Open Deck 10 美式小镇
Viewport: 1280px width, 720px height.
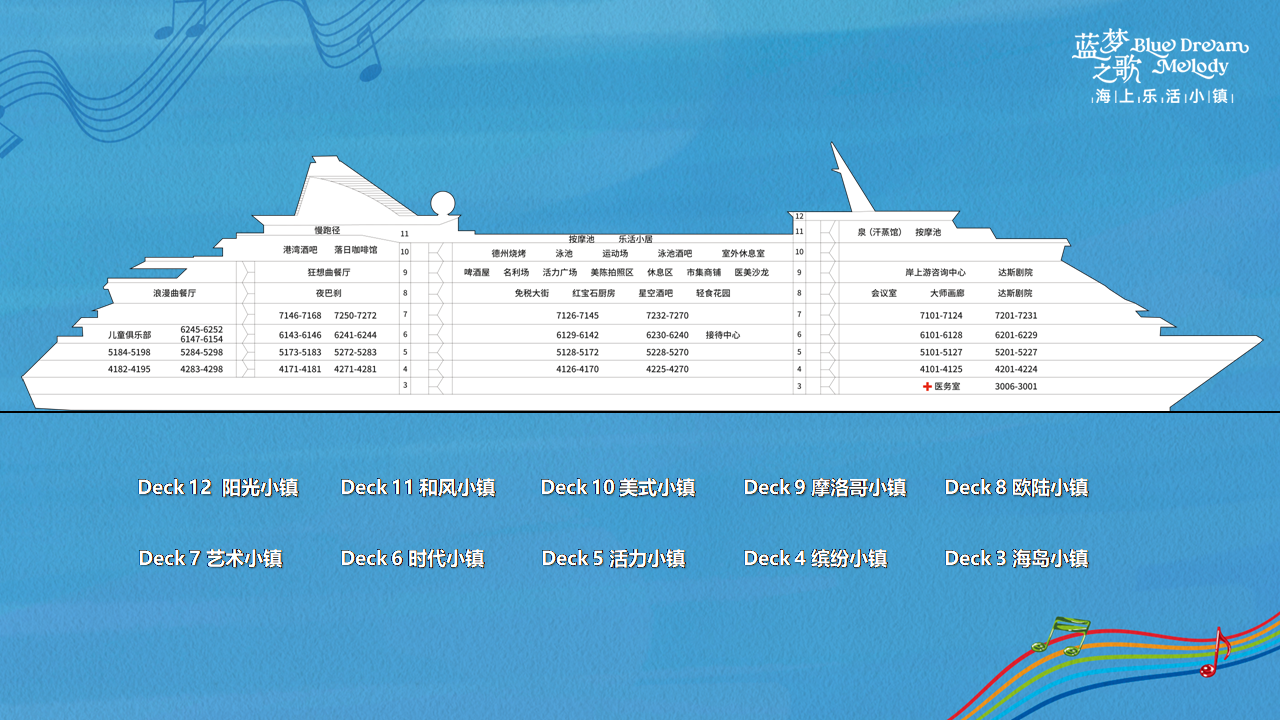[x=618, y=488]
